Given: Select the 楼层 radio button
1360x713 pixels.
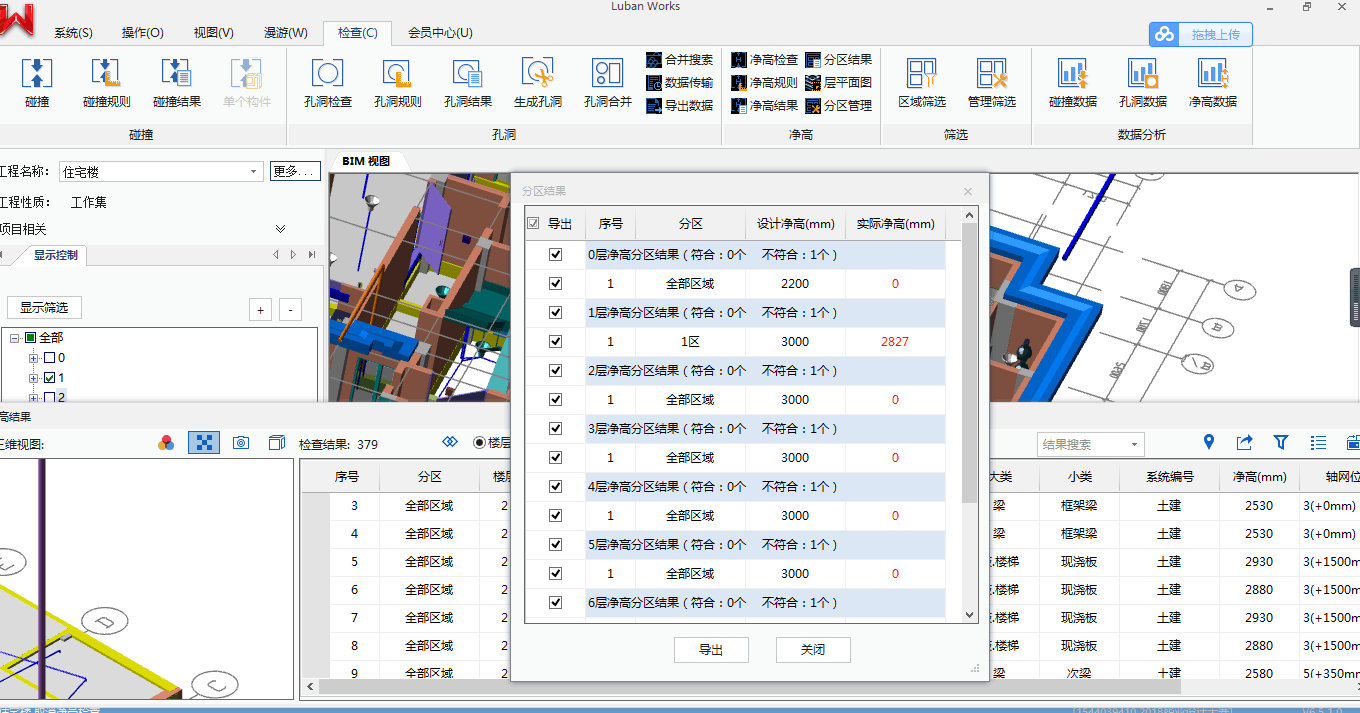Looking at the screenshot, I should pos(479,443).
